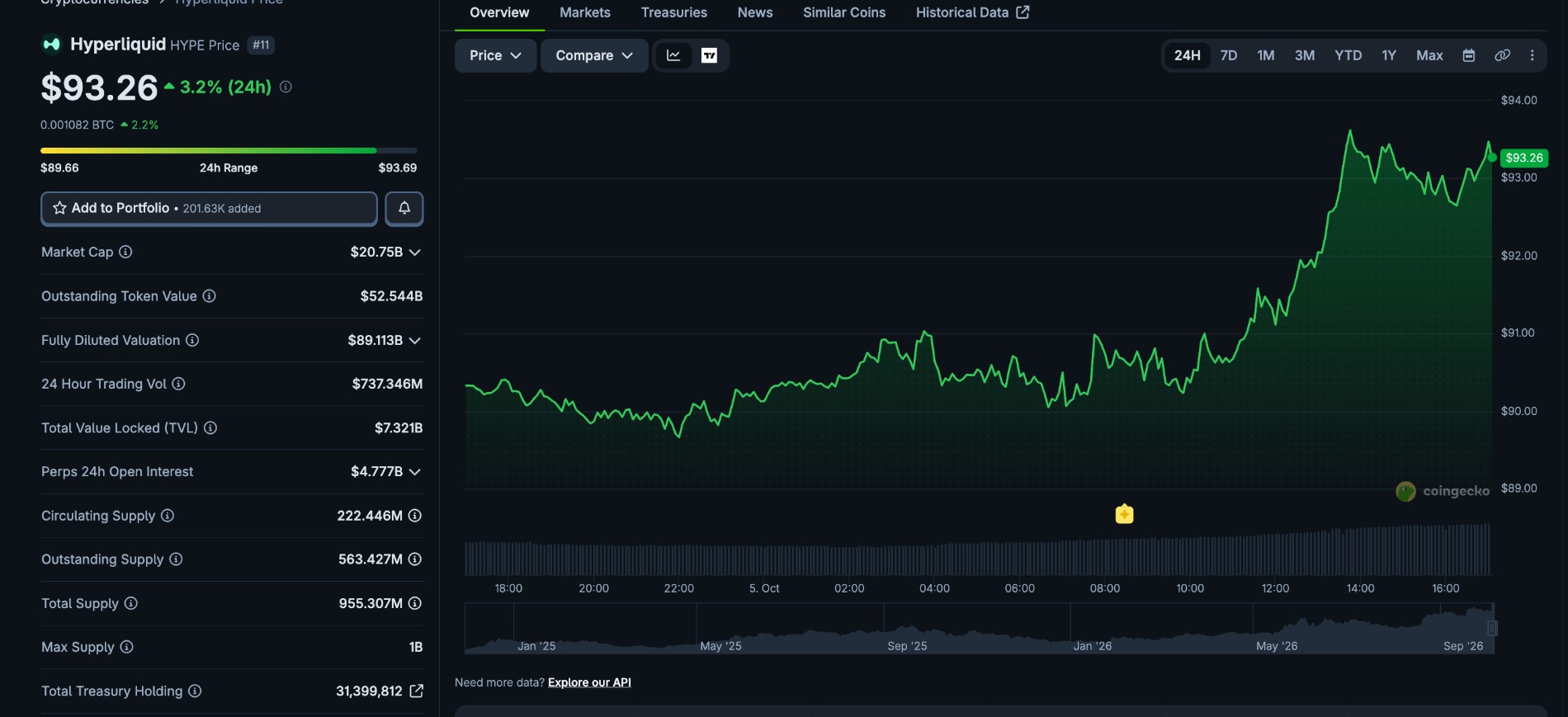This screenshot has width=1568, height=717.
Task: Click the 24h Range progress bar
Action: coord(229,150)
